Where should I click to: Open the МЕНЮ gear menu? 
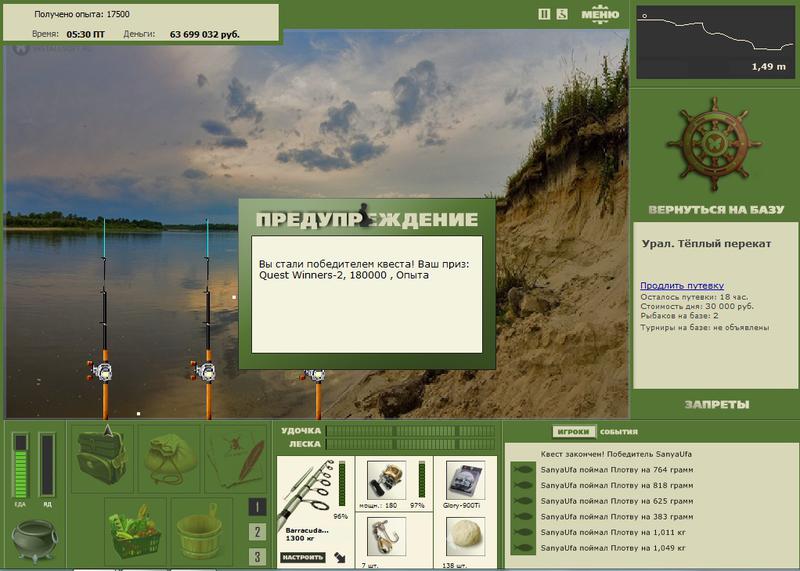pyautogui.click(x=600, y=14)
